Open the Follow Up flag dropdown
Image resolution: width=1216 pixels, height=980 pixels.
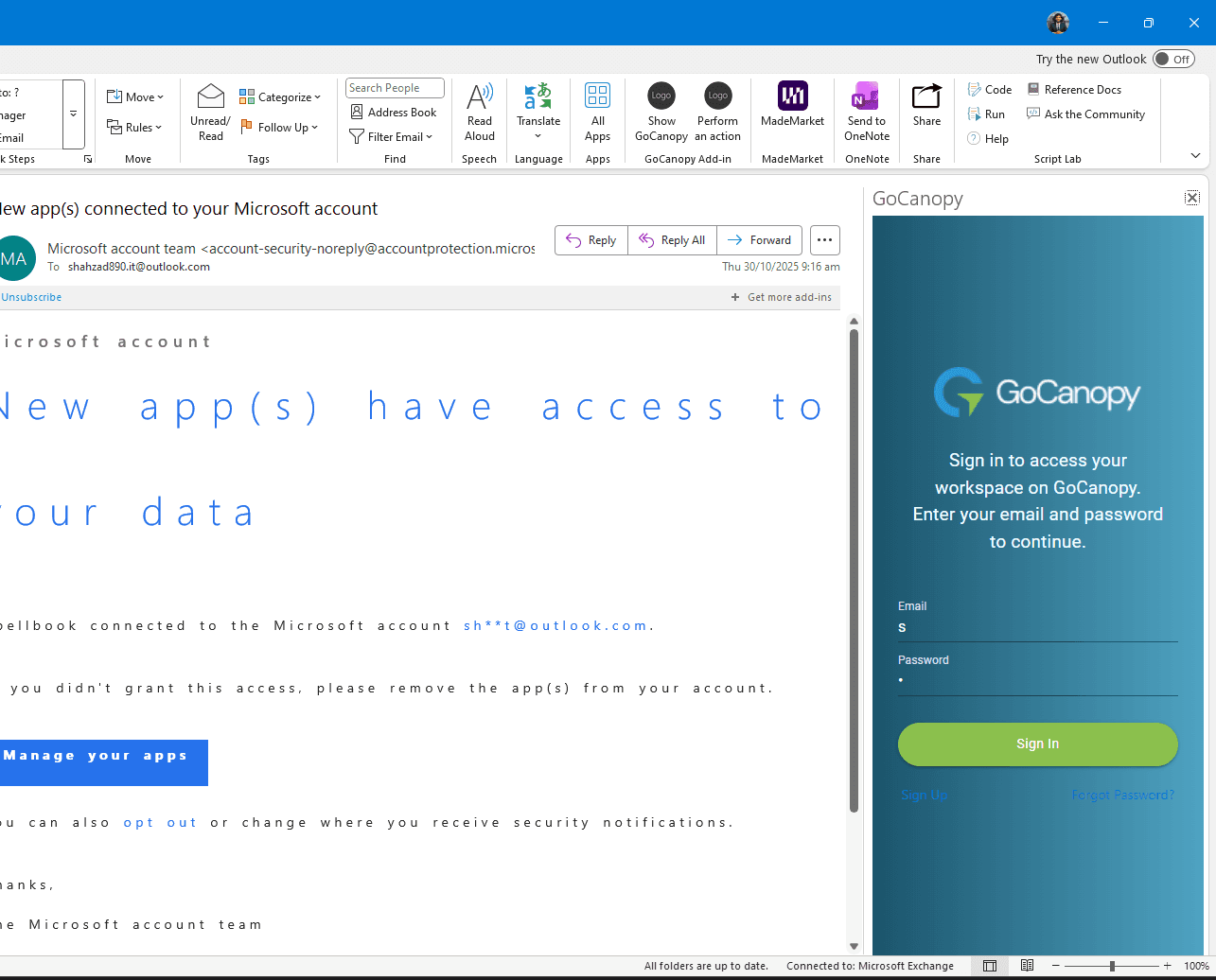click(279, 127)
